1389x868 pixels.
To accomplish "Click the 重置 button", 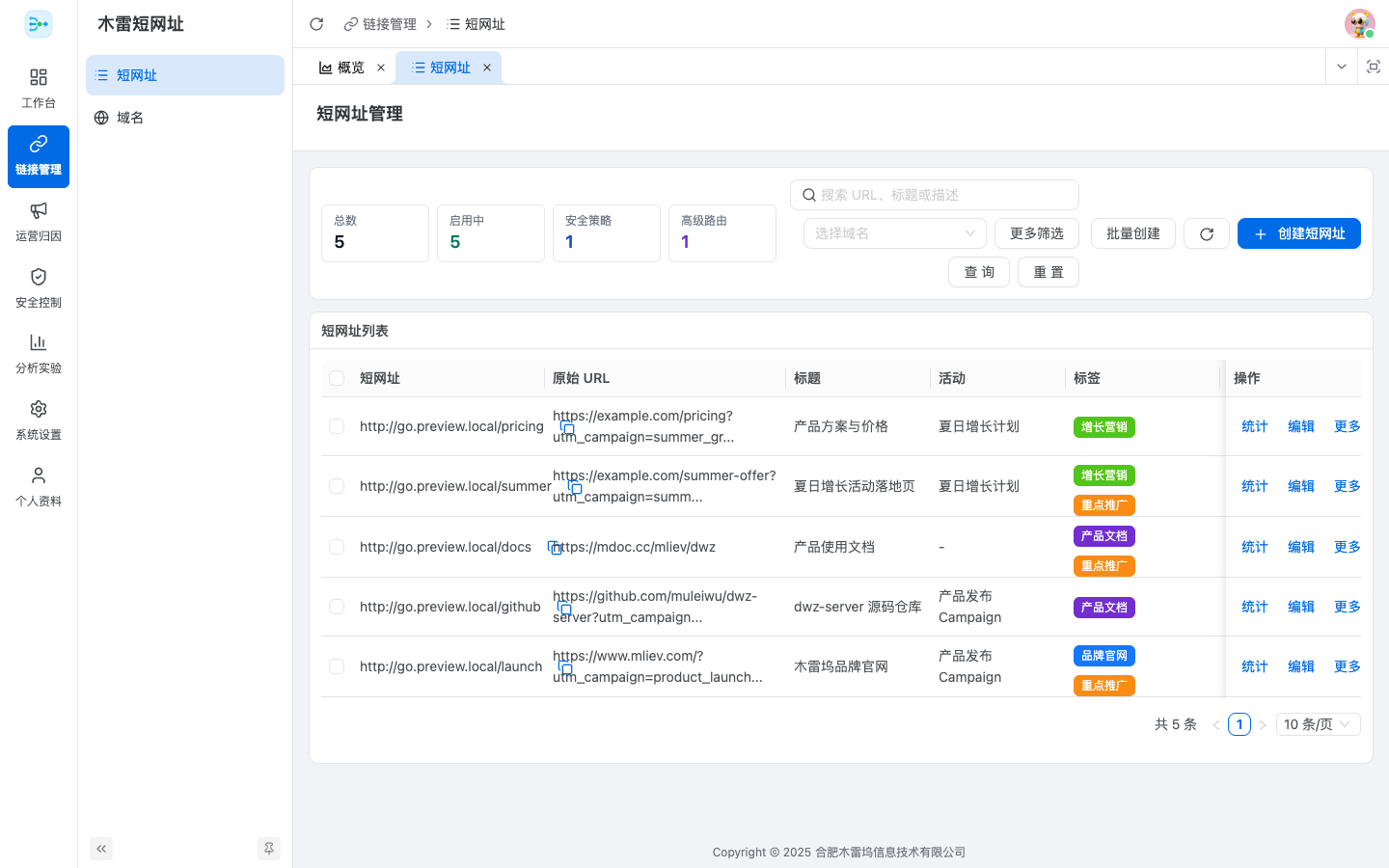I will pos(1049,272).
